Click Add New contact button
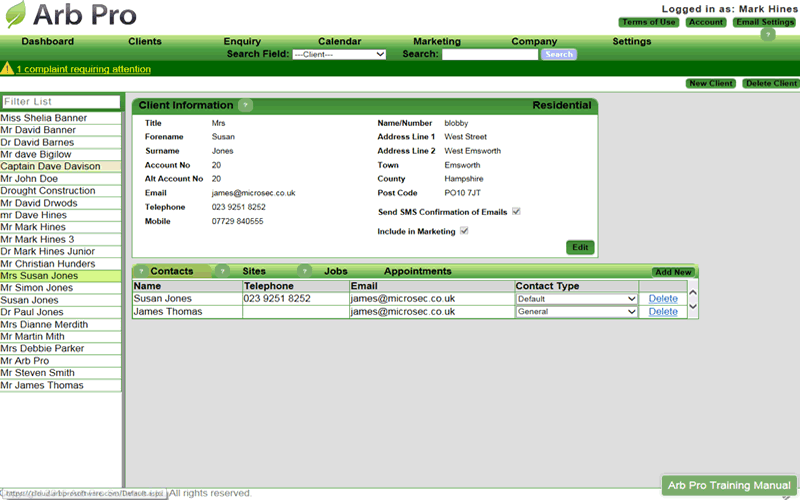This screenshot has height=500, width=800. [x=673, y=272]
